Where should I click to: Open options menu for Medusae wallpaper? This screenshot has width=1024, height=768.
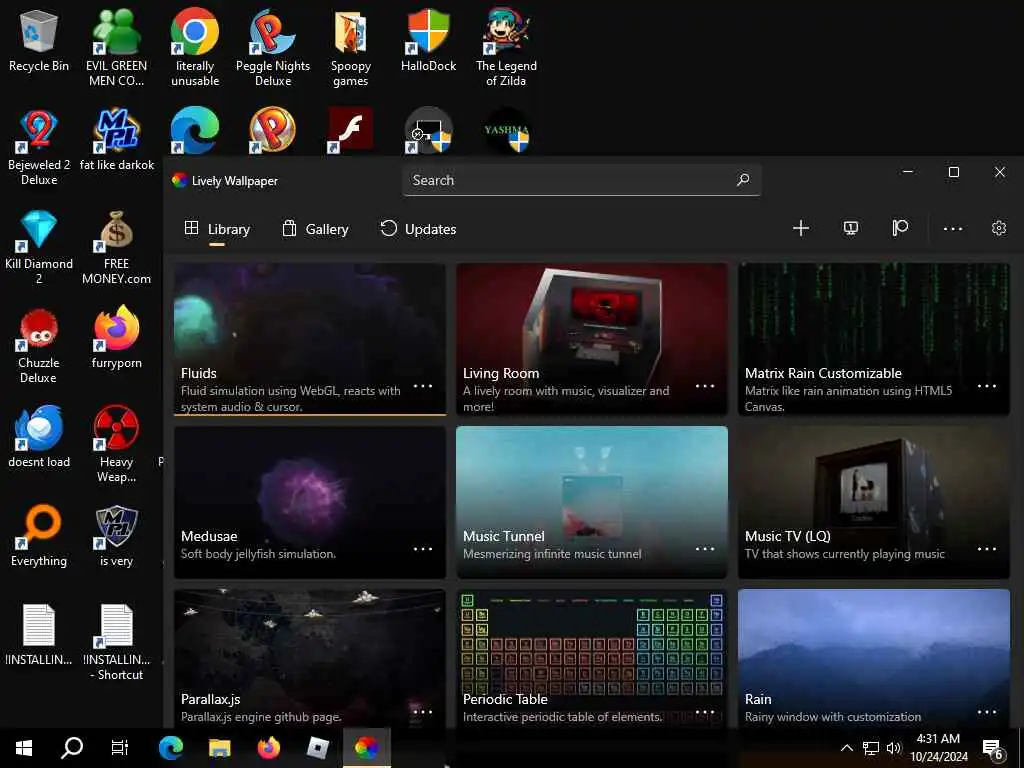coord(423,549)
